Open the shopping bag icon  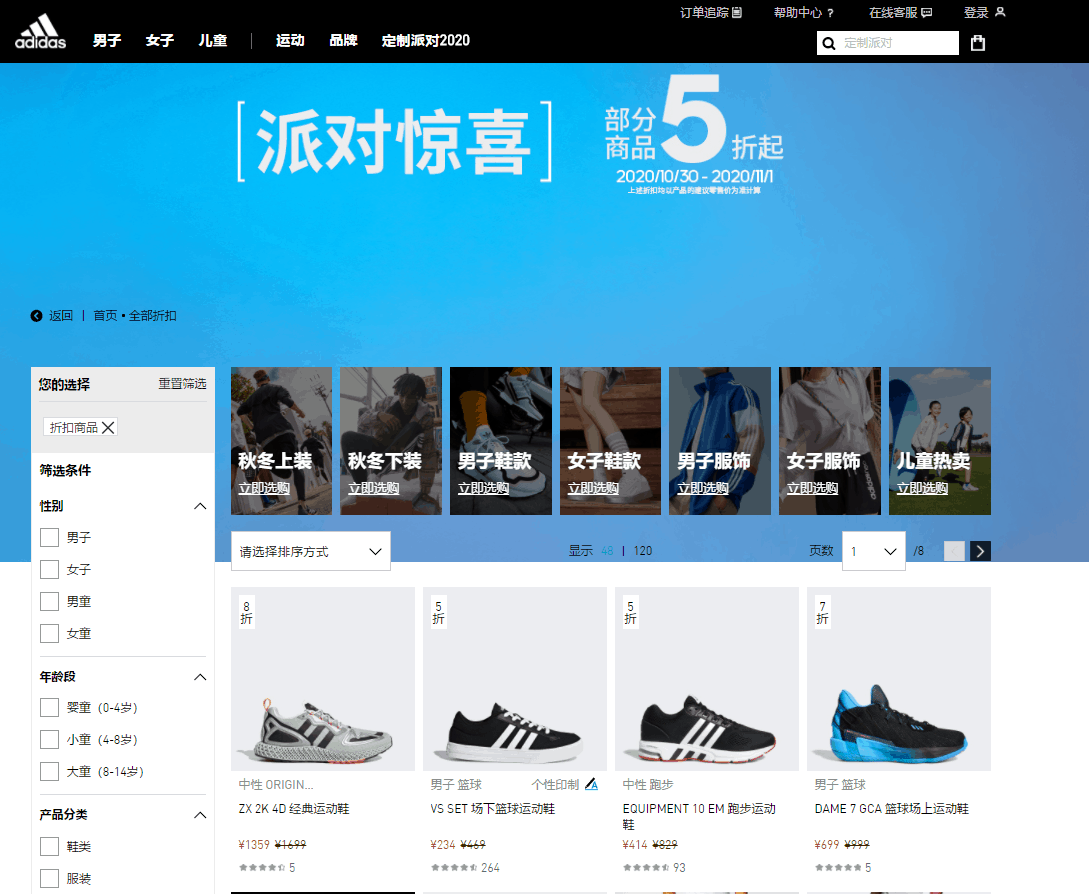pyautogui.click(x=978, y=43)
